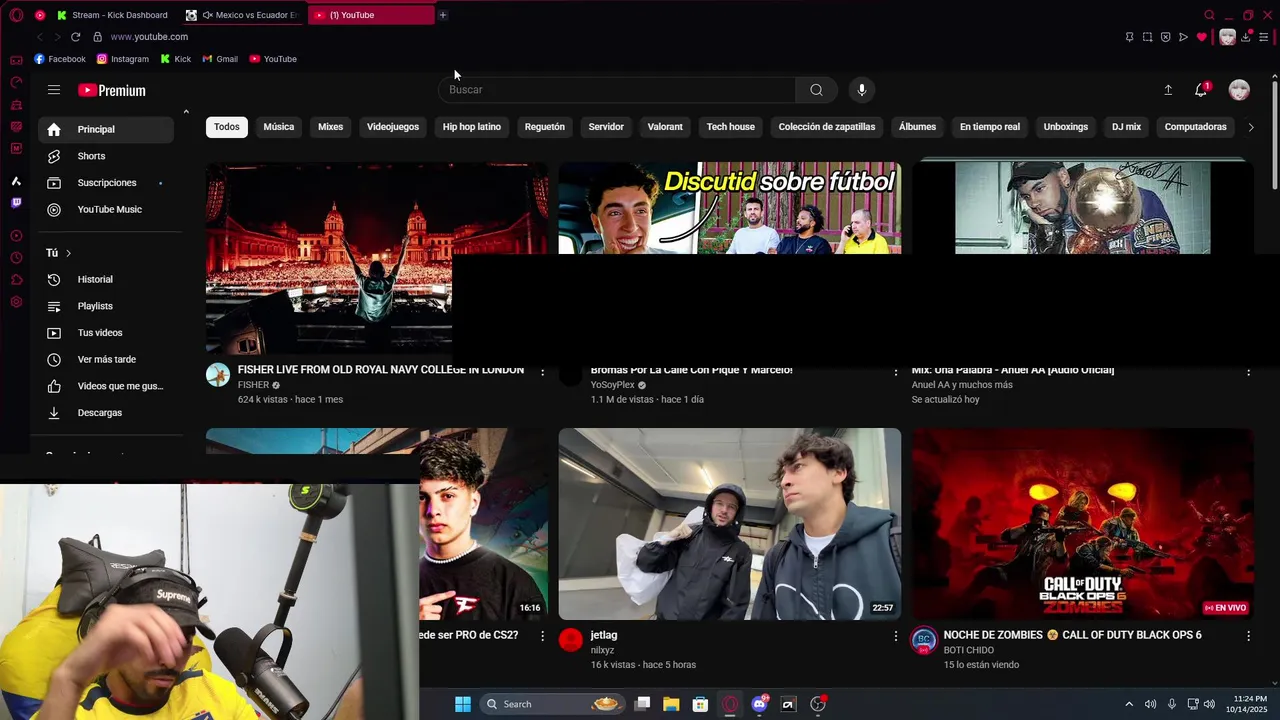Show hidden system tray icons

point(1129,704)
